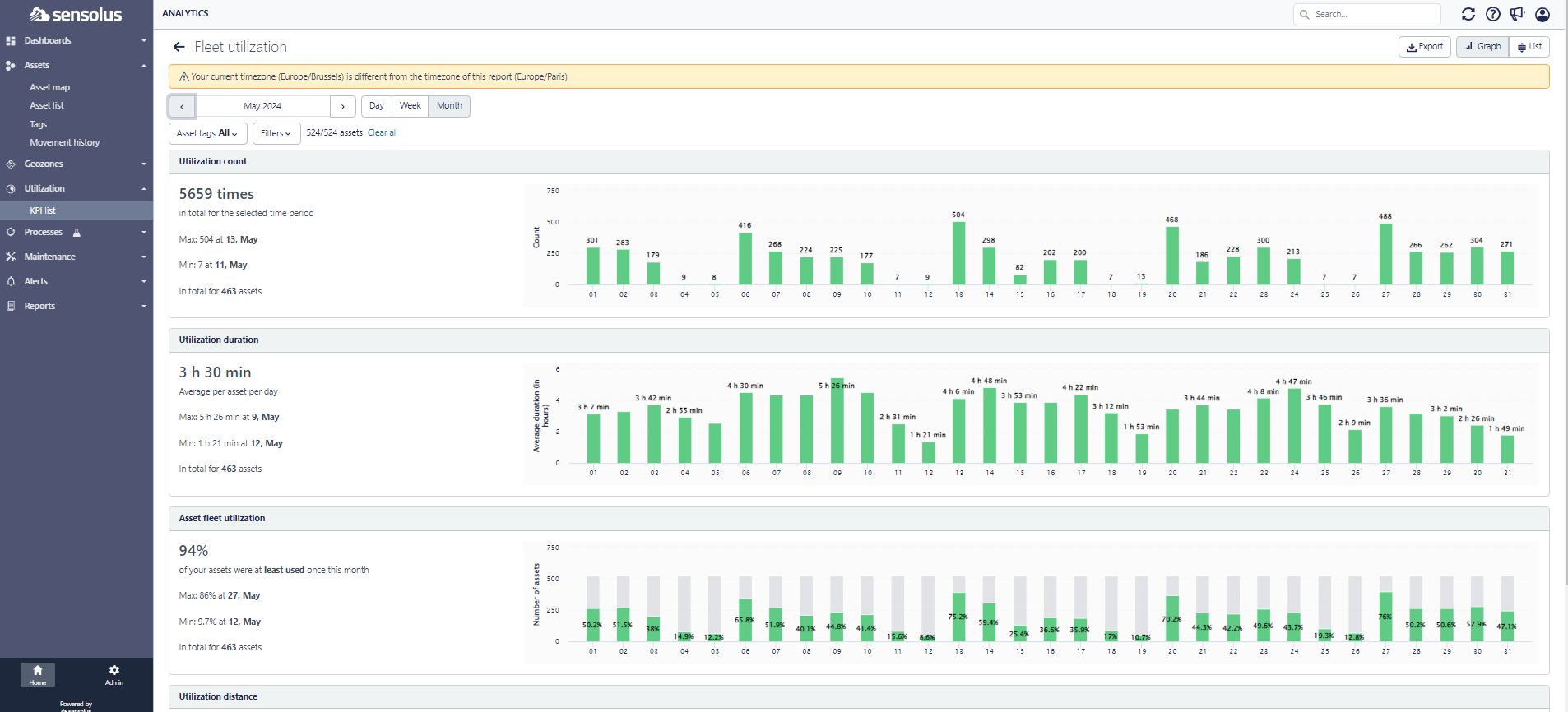
Task: Click the Utilization duration section header
Action: (859, 340)
